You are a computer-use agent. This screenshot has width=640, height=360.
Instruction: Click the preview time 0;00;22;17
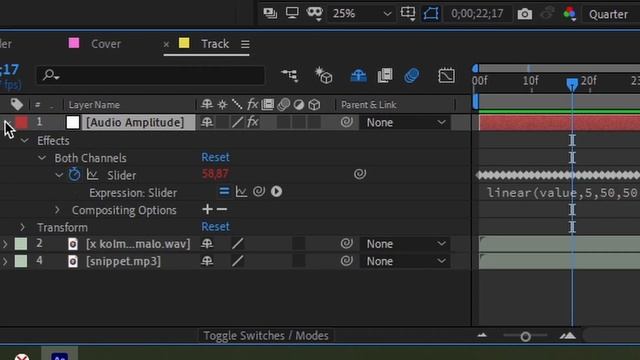[477, 14]
